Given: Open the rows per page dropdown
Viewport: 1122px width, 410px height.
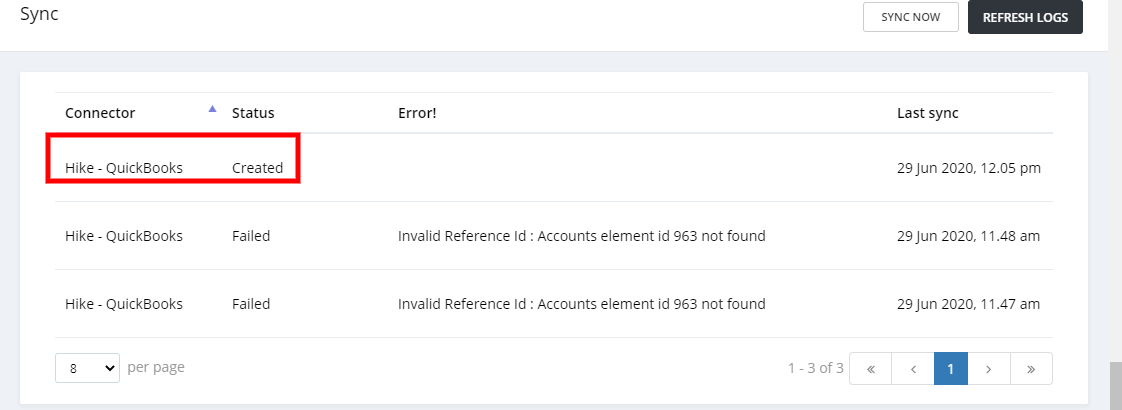Looking at the screenshot, I should click(87, 368).
